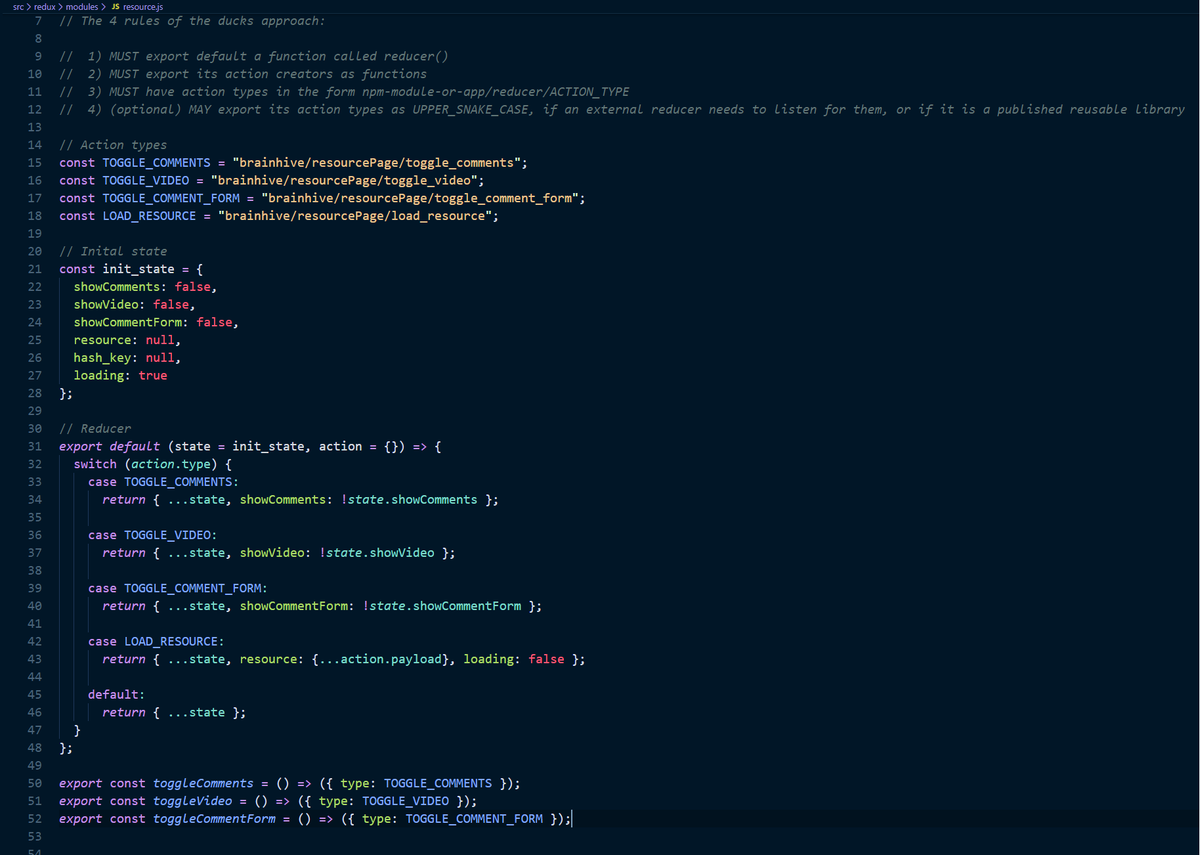Click "case TOGGLE_COMMENT_FORM:" on line 39
This screenshot has width=1200, height=855.
click(177, 589)
